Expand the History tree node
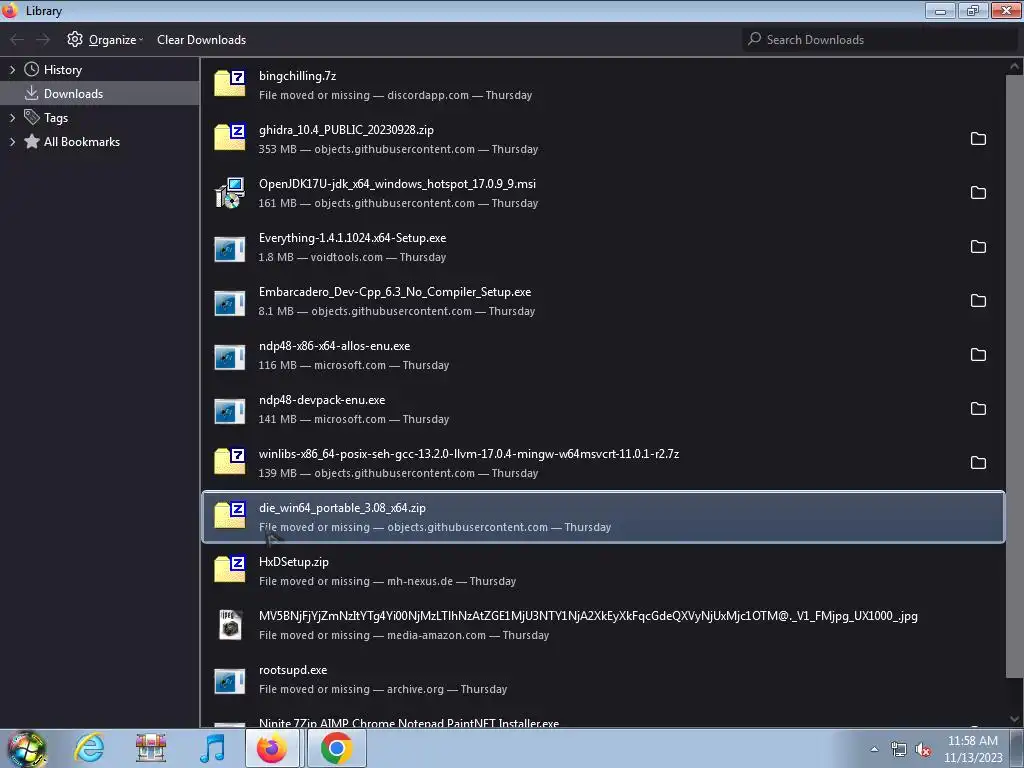The width and height of the screenshot is (1024, 768). (12, 69)
